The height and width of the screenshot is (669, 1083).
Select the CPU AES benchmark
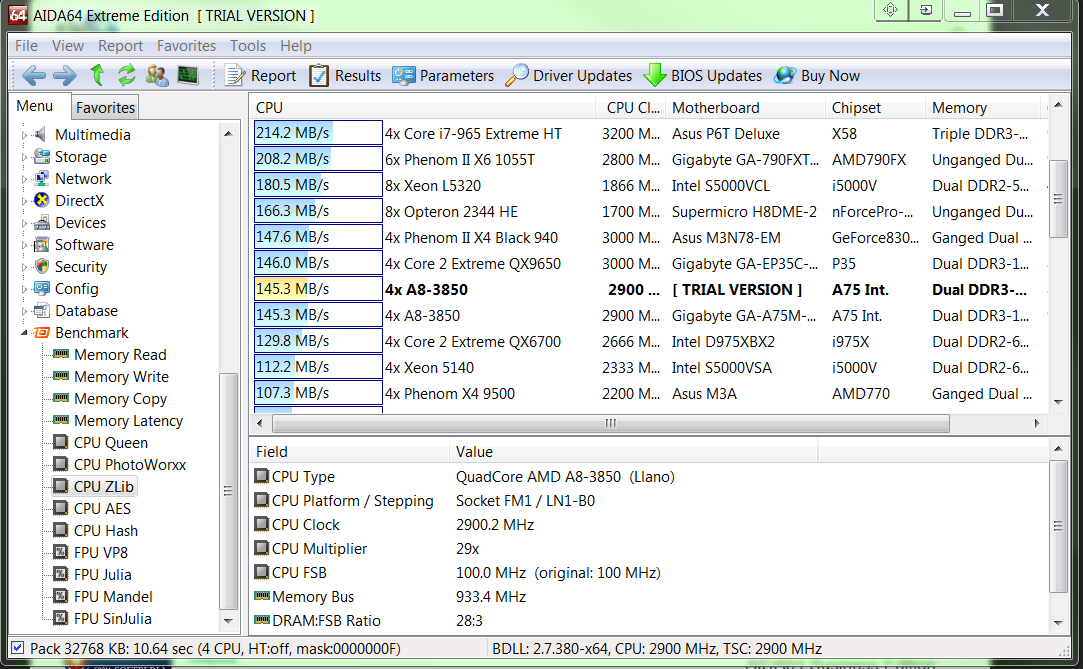[x=102, y=509]
